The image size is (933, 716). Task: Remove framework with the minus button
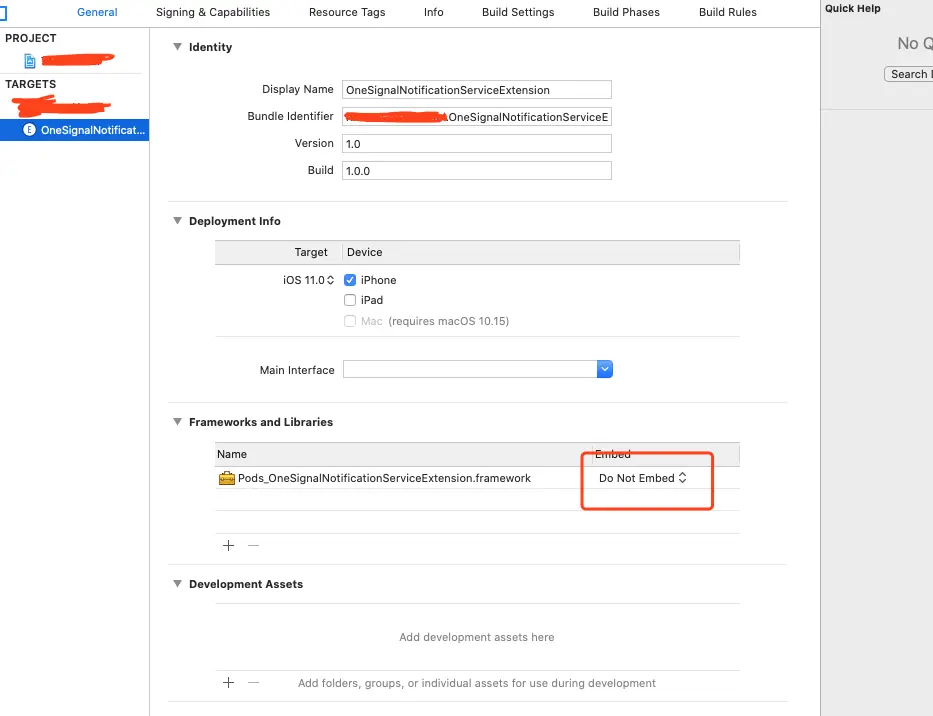coord(253,545)
